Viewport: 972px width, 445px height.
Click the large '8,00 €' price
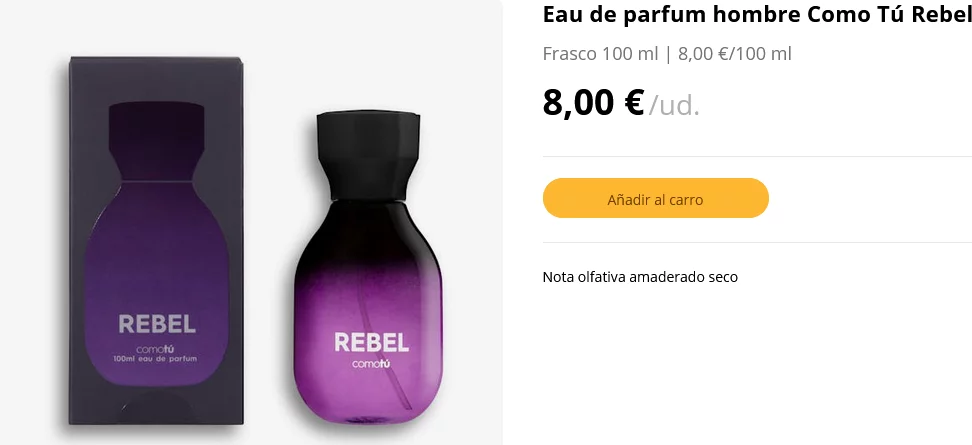tap(592, 102)
